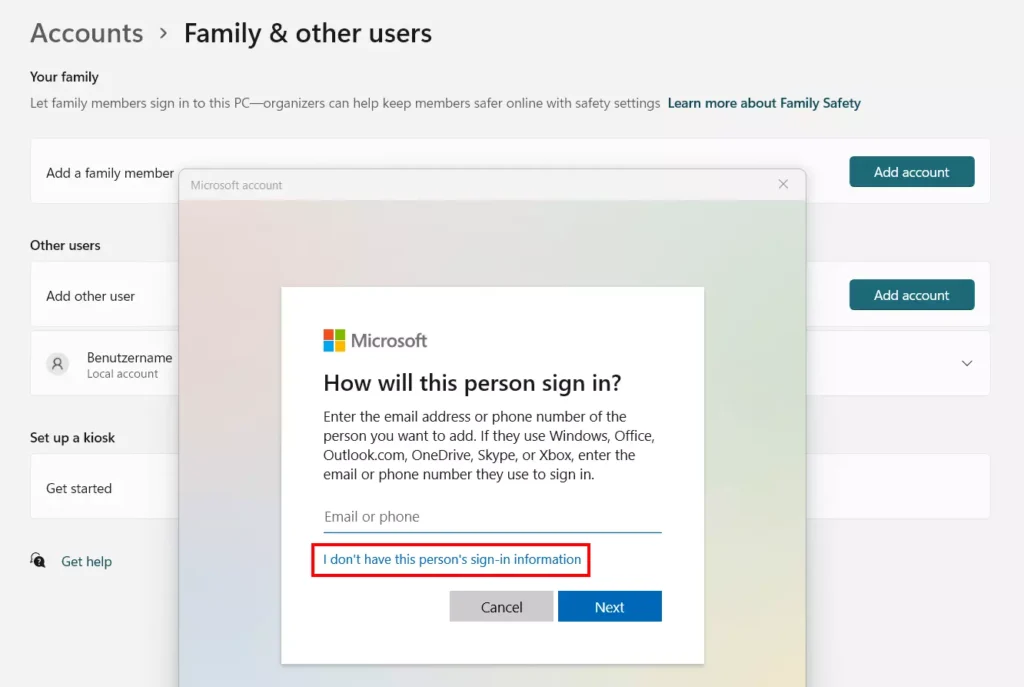Click Next in the sign-in dialog
This screenshot has width=1024, height=687.
[609, 607]
